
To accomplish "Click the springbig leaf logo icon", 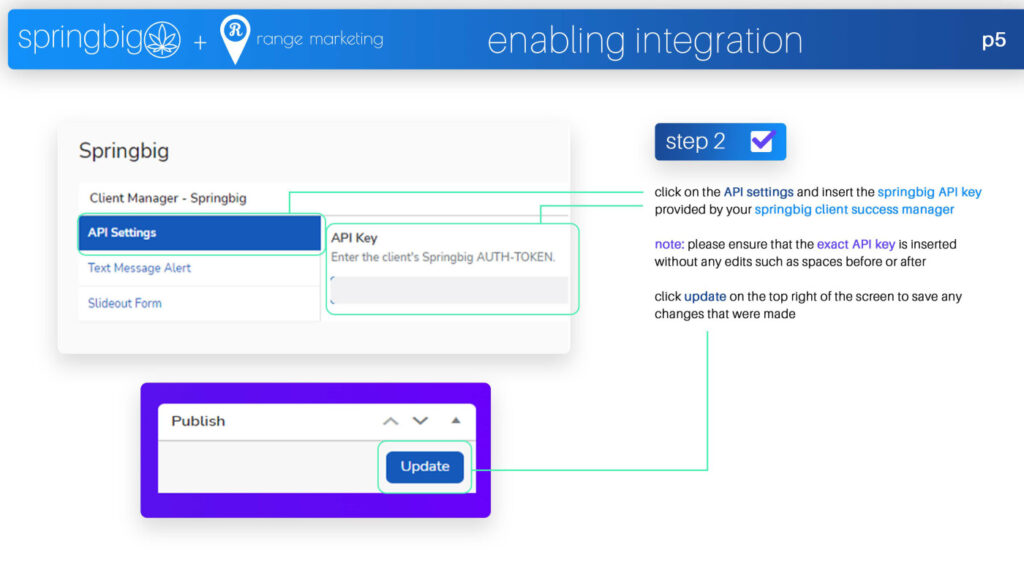I will click(x=163, y=39).
